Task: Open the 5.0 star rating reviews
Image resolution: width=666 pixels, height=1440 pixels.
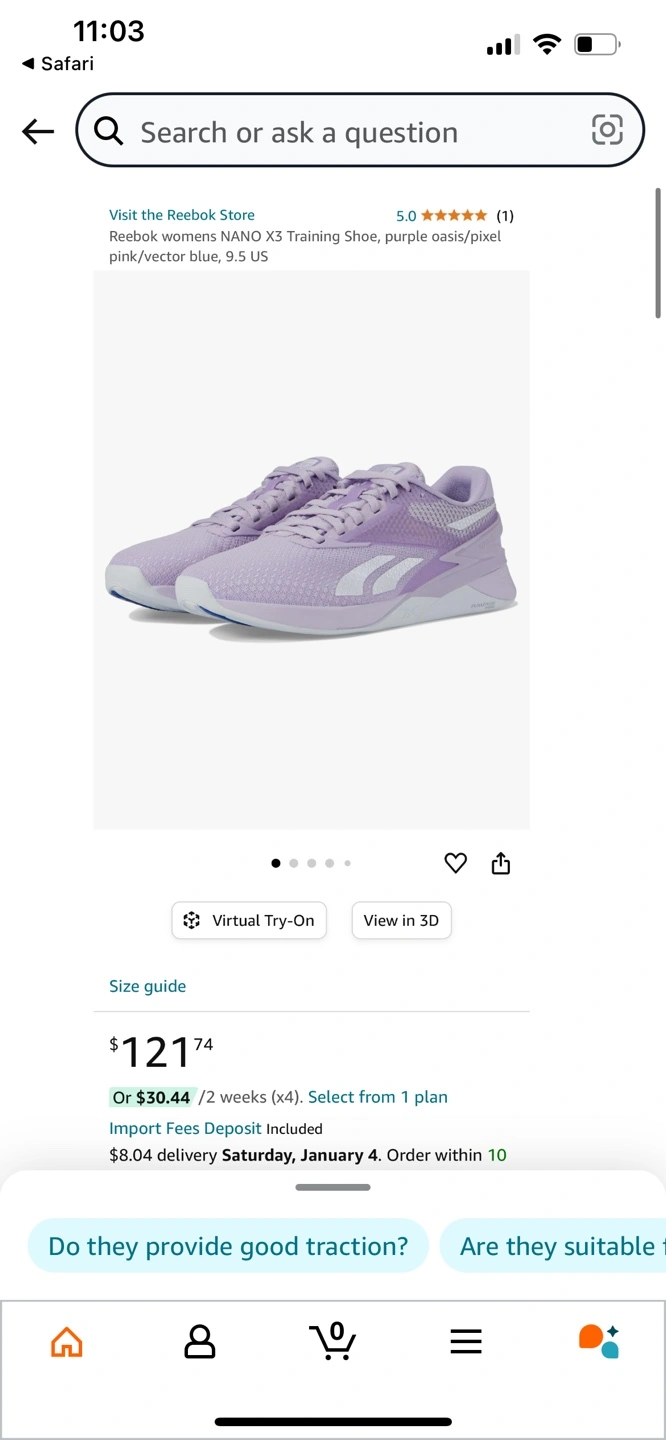Action: click(x=454, y=215)
